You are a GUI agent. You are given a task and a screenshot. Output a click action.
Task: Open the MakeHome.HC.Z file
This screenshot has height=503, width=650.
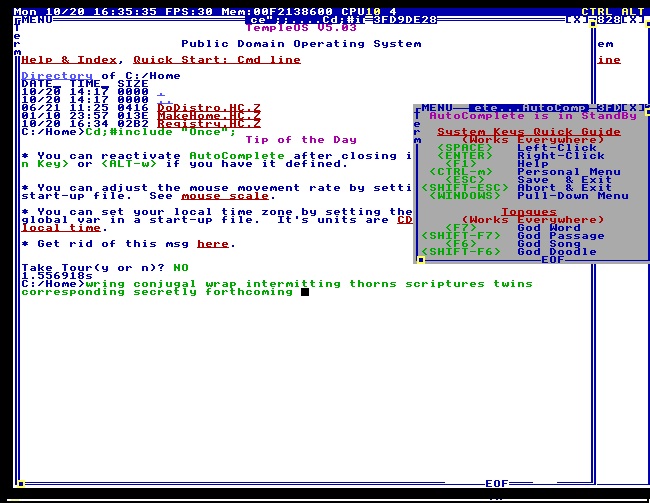209,116
